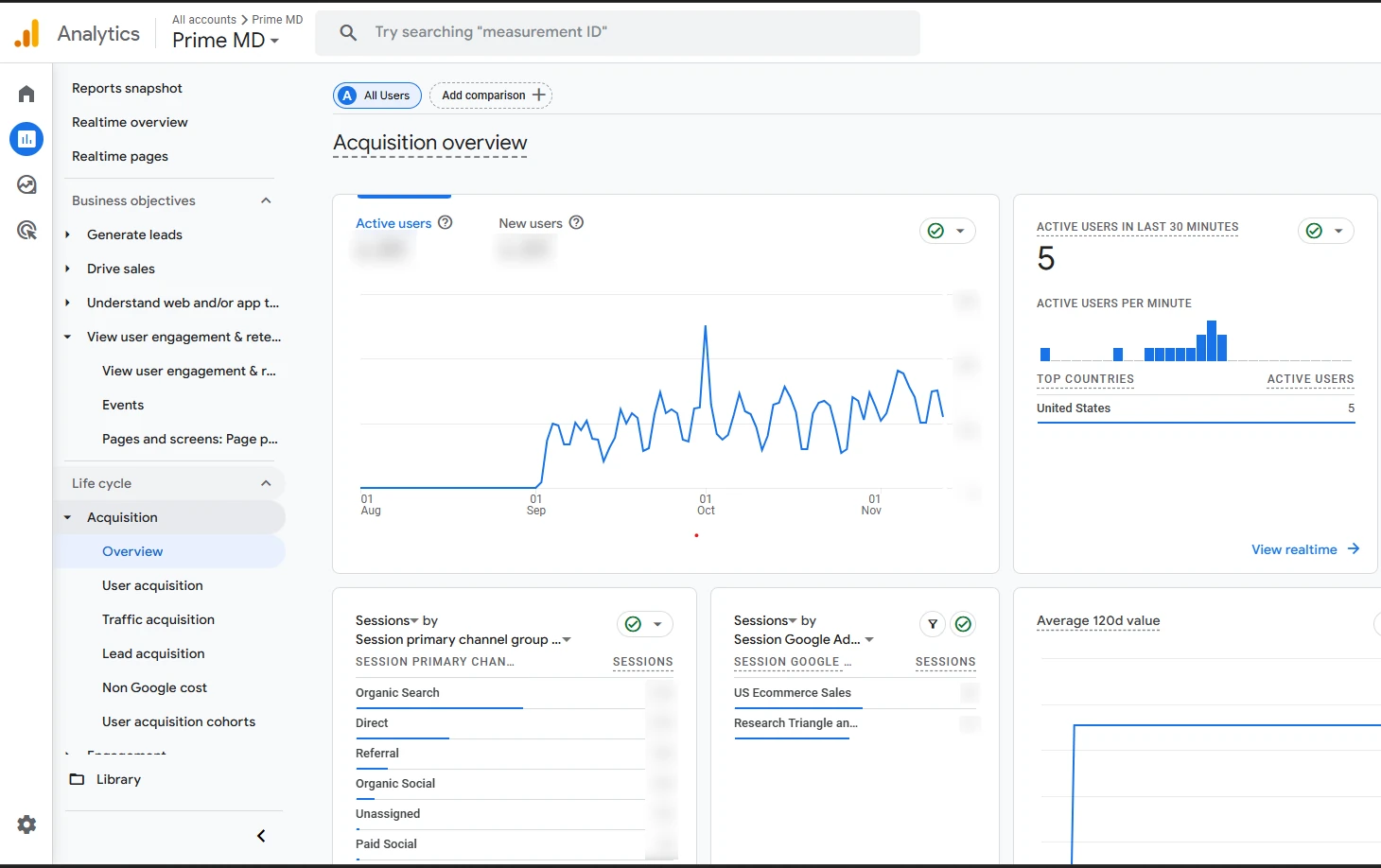Open Traffic acquisition report

(158, 619)
